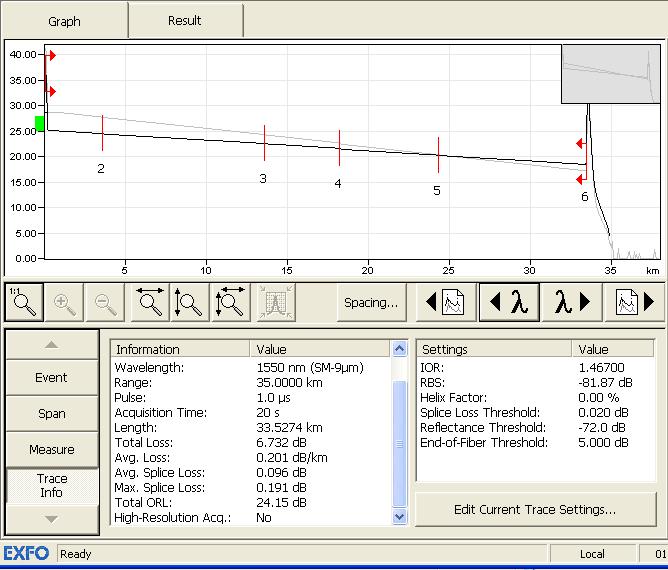The height and width of the screenshot is (570, 668).
Task: Open the Spacing settings button
Action: pos(370,302)
